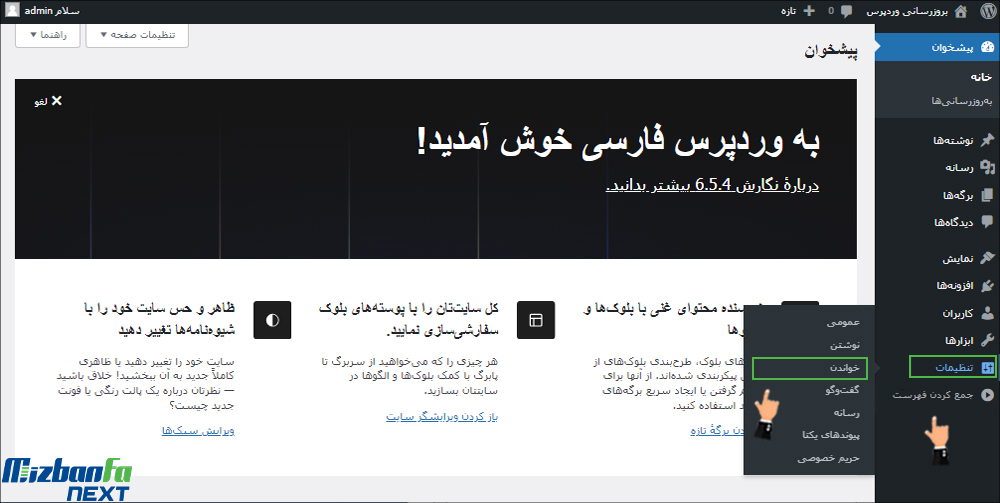Select رسانه in the settings flyout
The width and height of the screenshot is (1000, 503).
pyautogui.click(x=846, y=412)
